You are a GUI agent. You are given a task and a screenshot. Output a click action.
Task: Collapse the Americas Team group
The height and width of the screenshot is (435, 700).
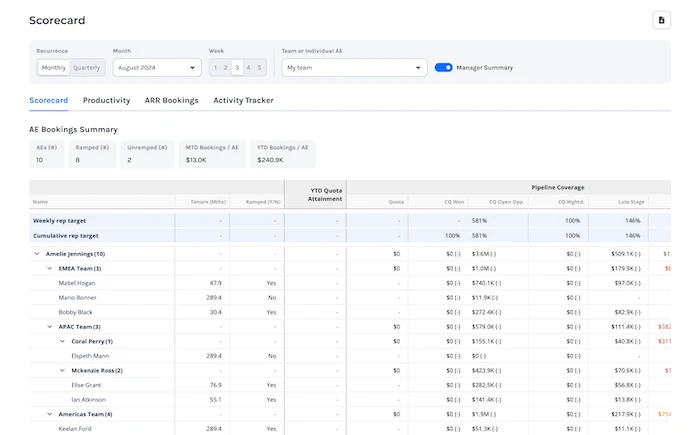(50, 414)
